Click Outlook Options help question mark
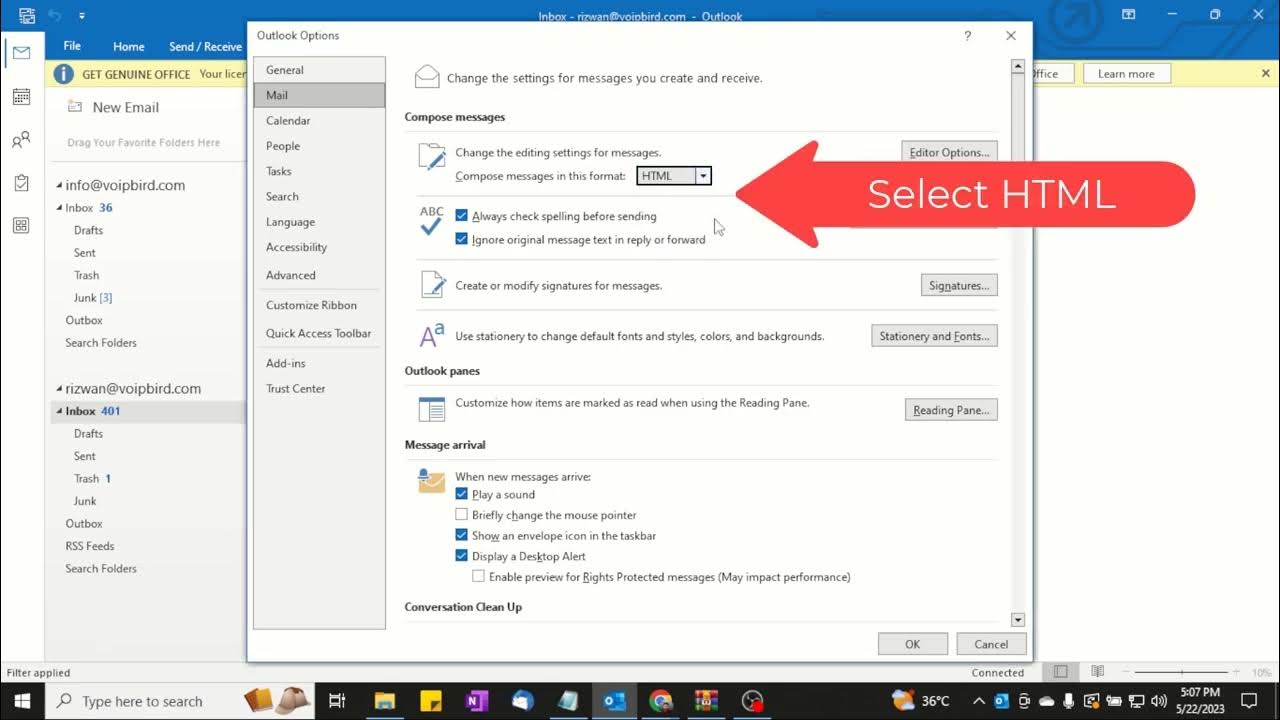1280x720 pixels. 967,36
